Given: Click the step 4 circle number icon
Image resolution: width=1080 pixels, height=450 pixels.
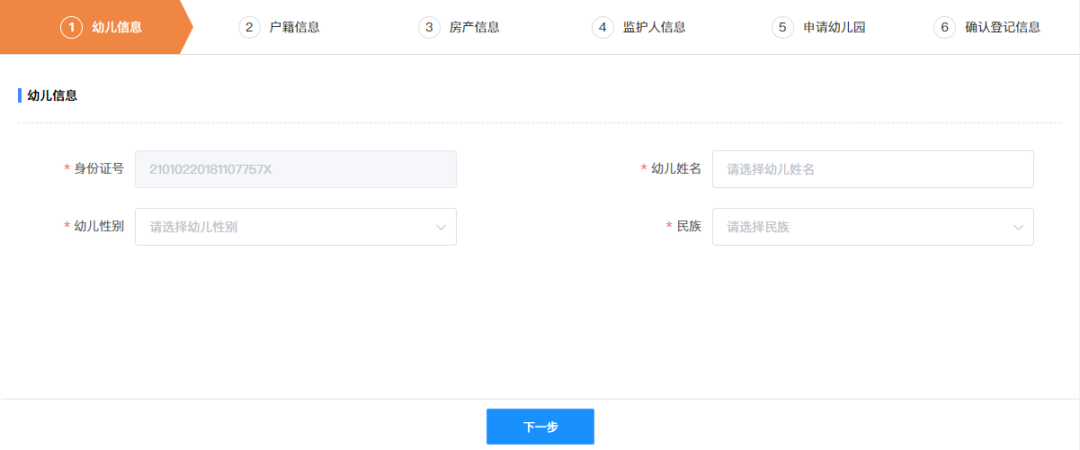Looking at the screenshot, I should pyautogui.click(x=602, y=27).
